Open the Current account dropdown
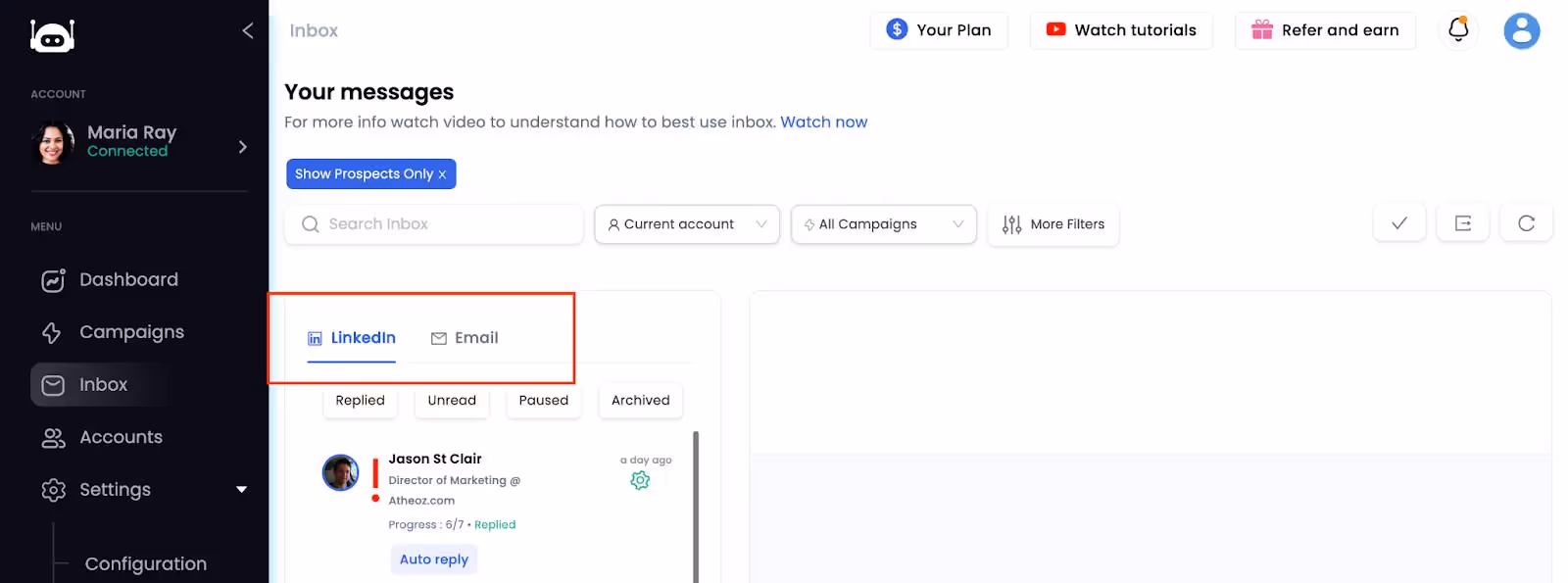This screenshot has height=583, width=1568. pyautogui.click(x=687, y=224)
